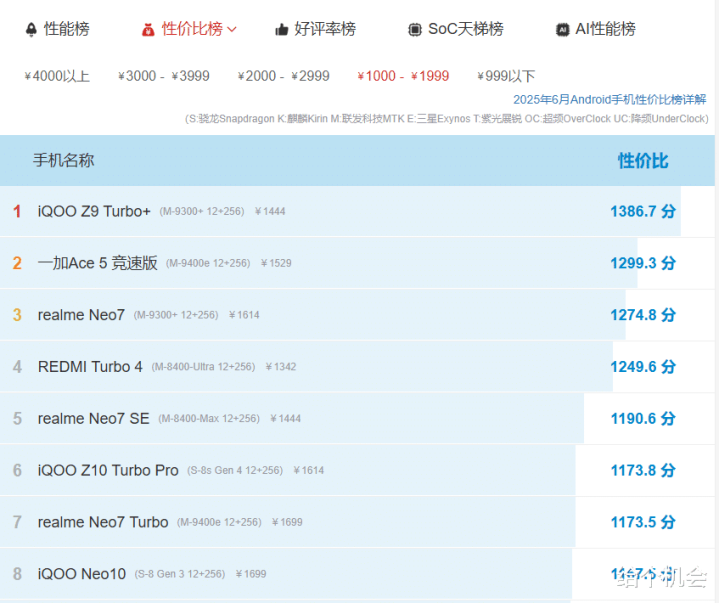Click the (S-8s Gen 4 12+256) spec text
The width and height of the screenshot is (719, 603).
(x=235, y=470)
